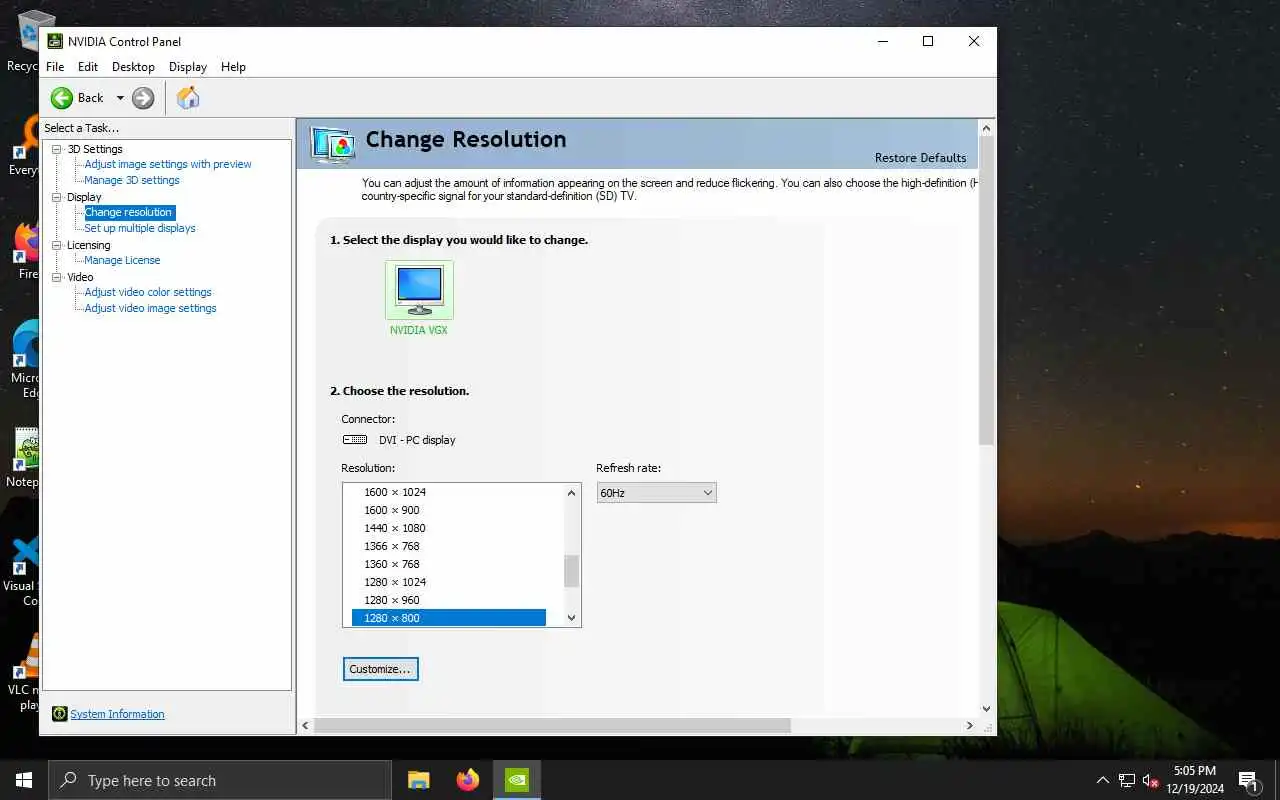Click the Forward arrow toolbar icon
The image size is (1280, 800).
click(143, 98)
